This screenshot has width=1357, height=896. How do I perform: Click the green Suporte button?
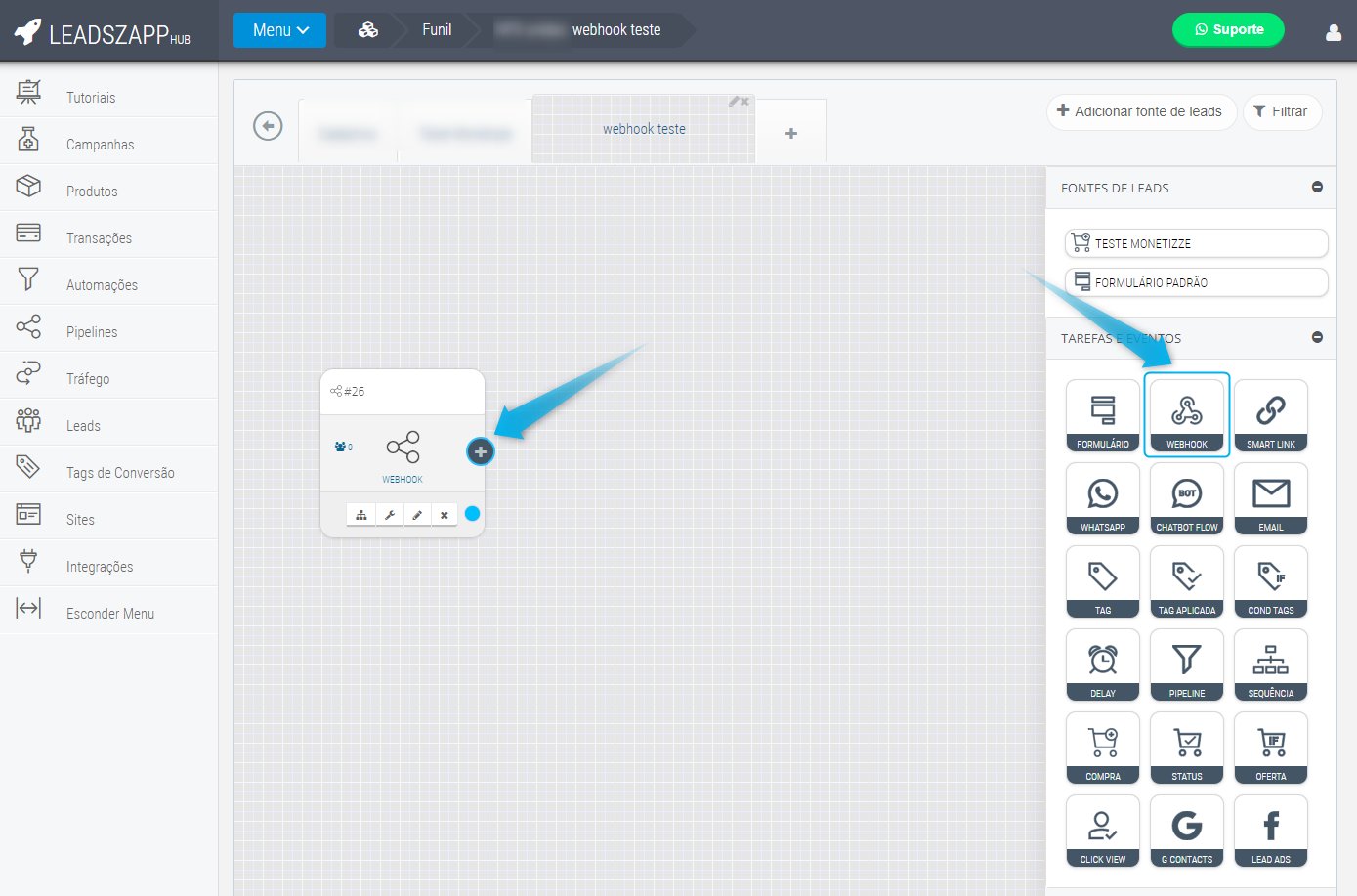[x=1228, y=29]
